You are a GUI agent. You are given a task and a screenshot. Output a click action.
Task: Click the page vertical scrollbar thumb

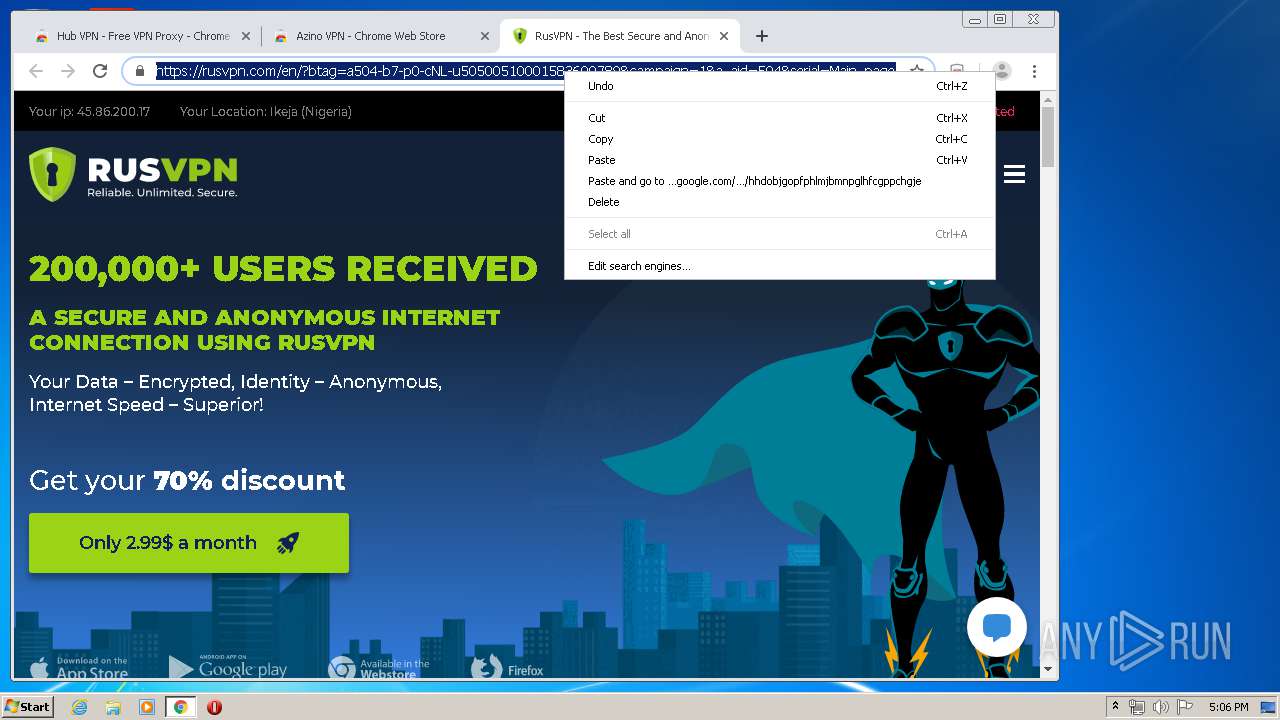click(x=1048, y=137)
